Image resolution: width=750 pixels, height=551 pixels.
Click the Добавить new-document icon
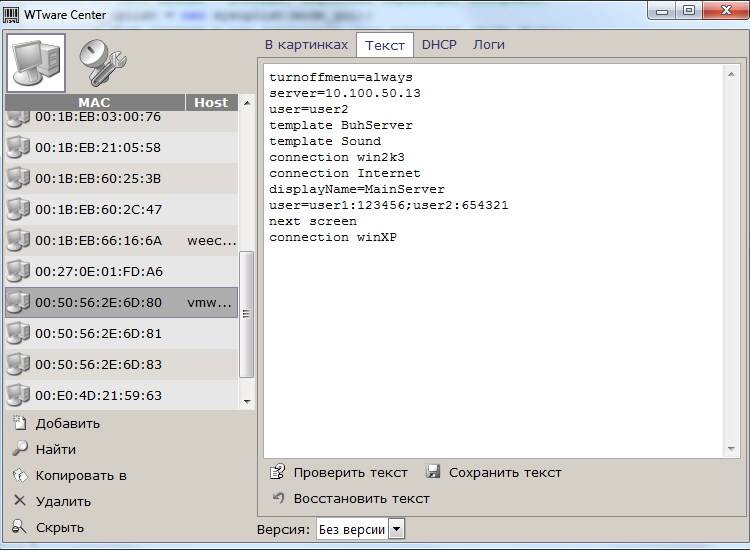20,423
